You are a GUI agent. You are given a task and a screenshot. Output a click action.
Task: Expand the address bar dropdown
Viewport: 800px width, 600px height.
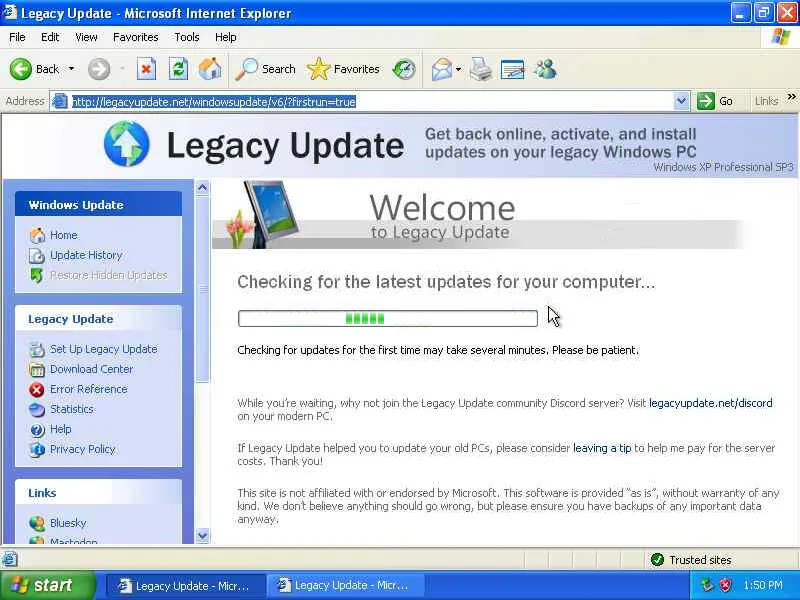tap(681, 102)
